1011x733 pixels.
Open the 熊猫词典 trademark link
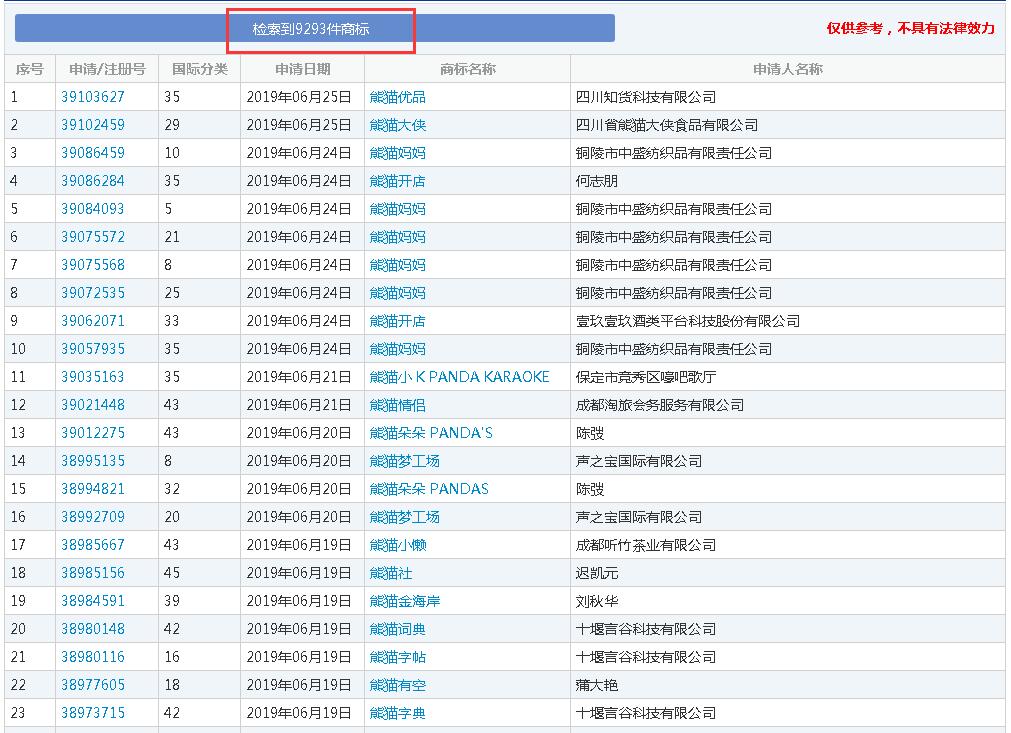pos(397,629)
